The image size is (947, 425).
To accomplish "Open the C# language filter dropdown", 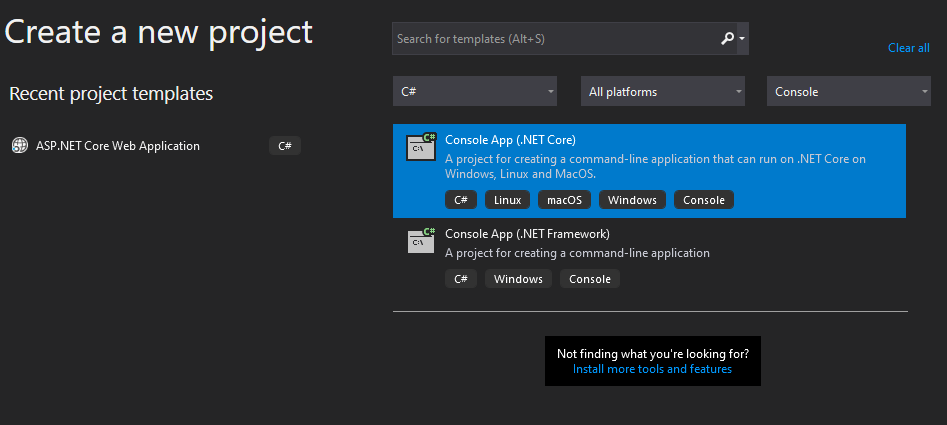I will [475, 92].
